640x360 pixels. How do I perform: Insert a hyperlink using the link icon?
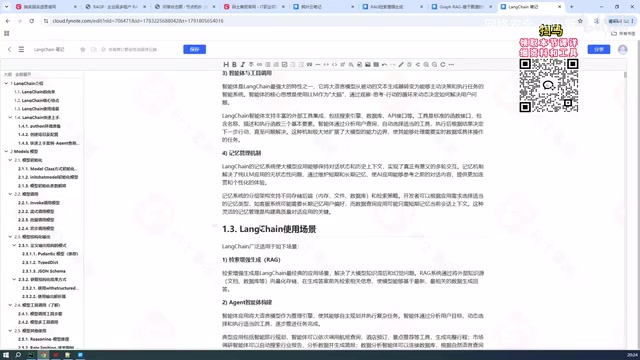click(x=259, y=64)
